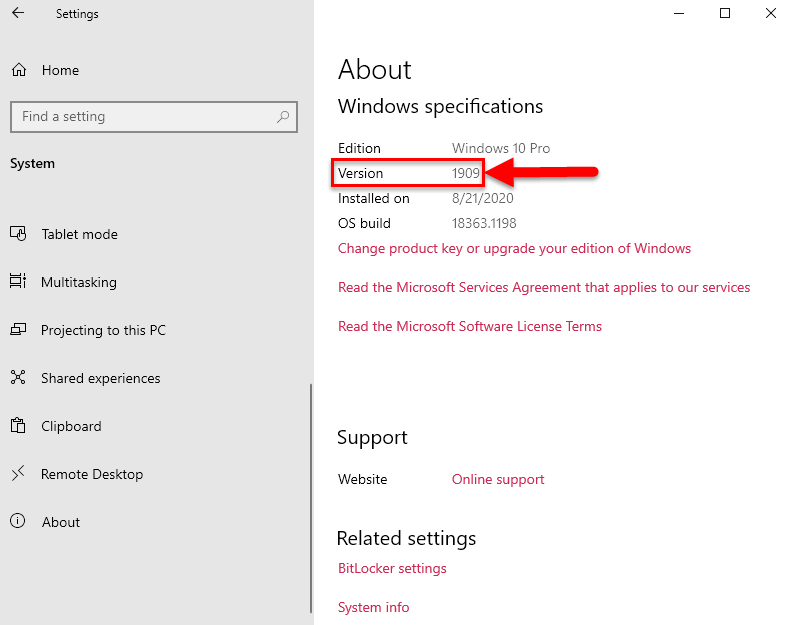Open BitLocker settings link
The width and height of the screenshot is (786, 625).
392,568
